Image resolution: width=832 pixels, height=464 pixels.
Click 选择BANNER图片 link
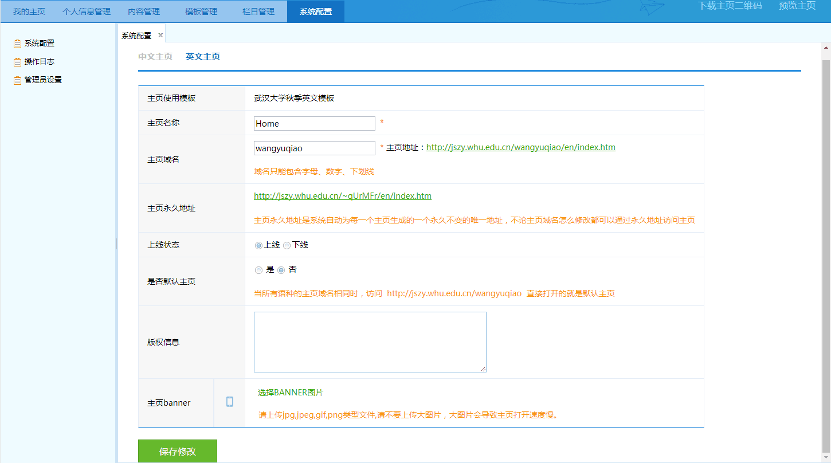(x=290, y=392)
